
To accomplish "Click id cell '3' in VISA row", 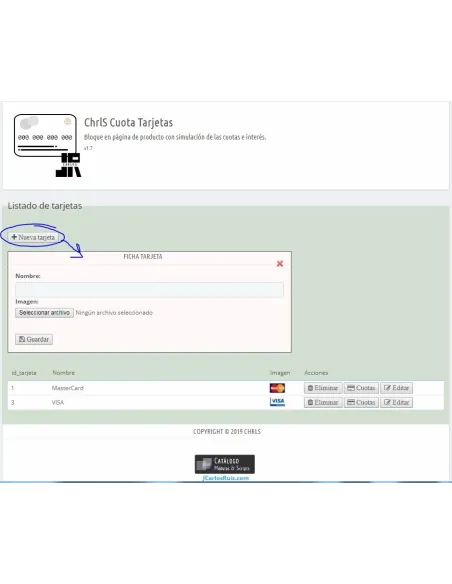I will [13, 403].
